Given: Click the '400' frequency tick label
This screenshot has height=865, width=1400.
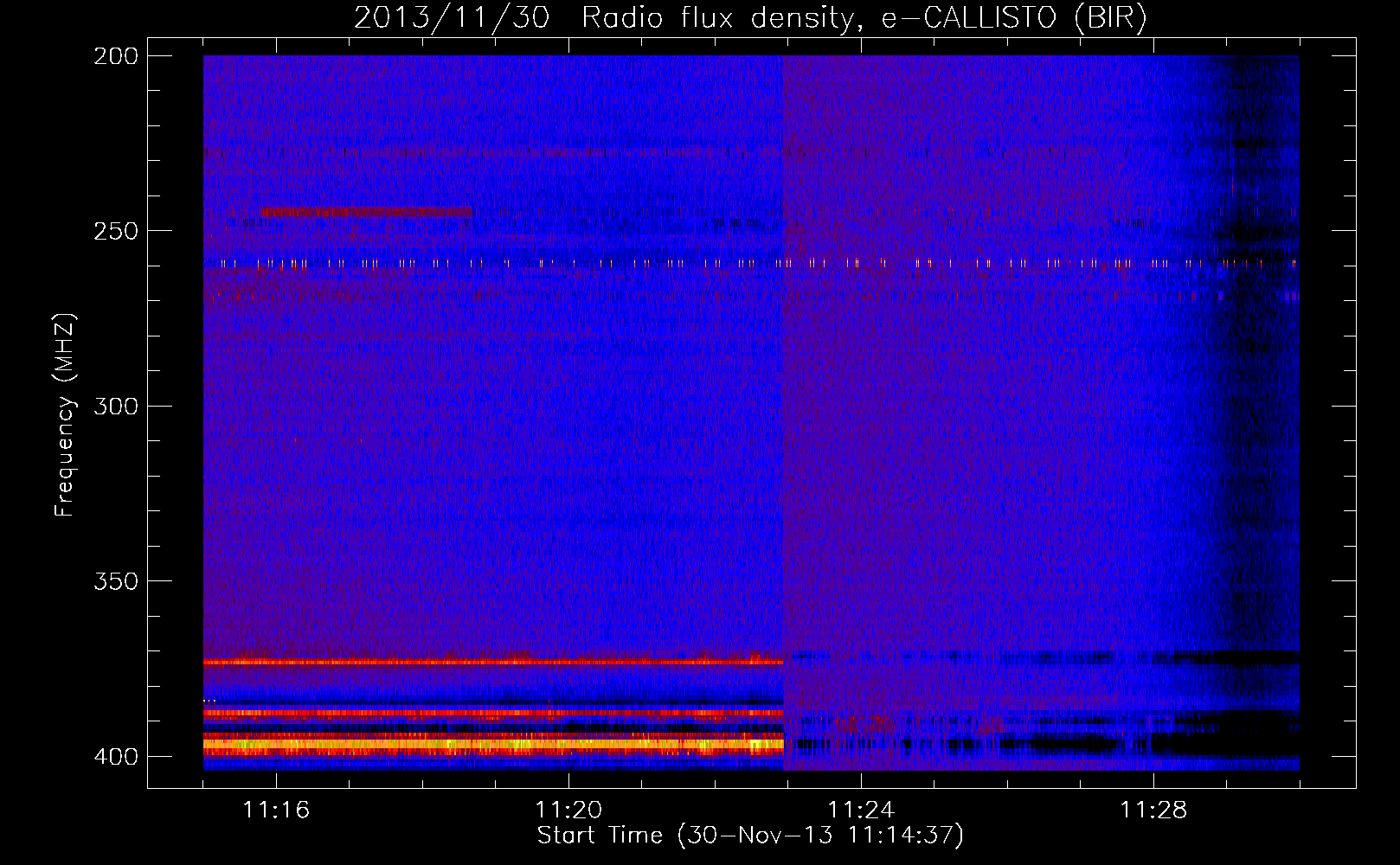Looking at the screenshot, I should pyautogui.click(x=116, y=756).
